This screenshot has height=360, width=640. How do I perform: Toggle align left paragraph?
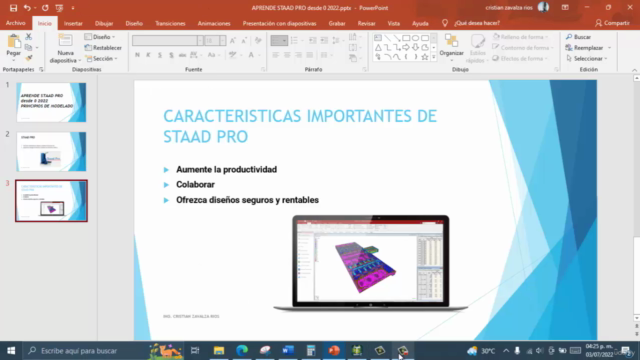[x=276, y=55]
